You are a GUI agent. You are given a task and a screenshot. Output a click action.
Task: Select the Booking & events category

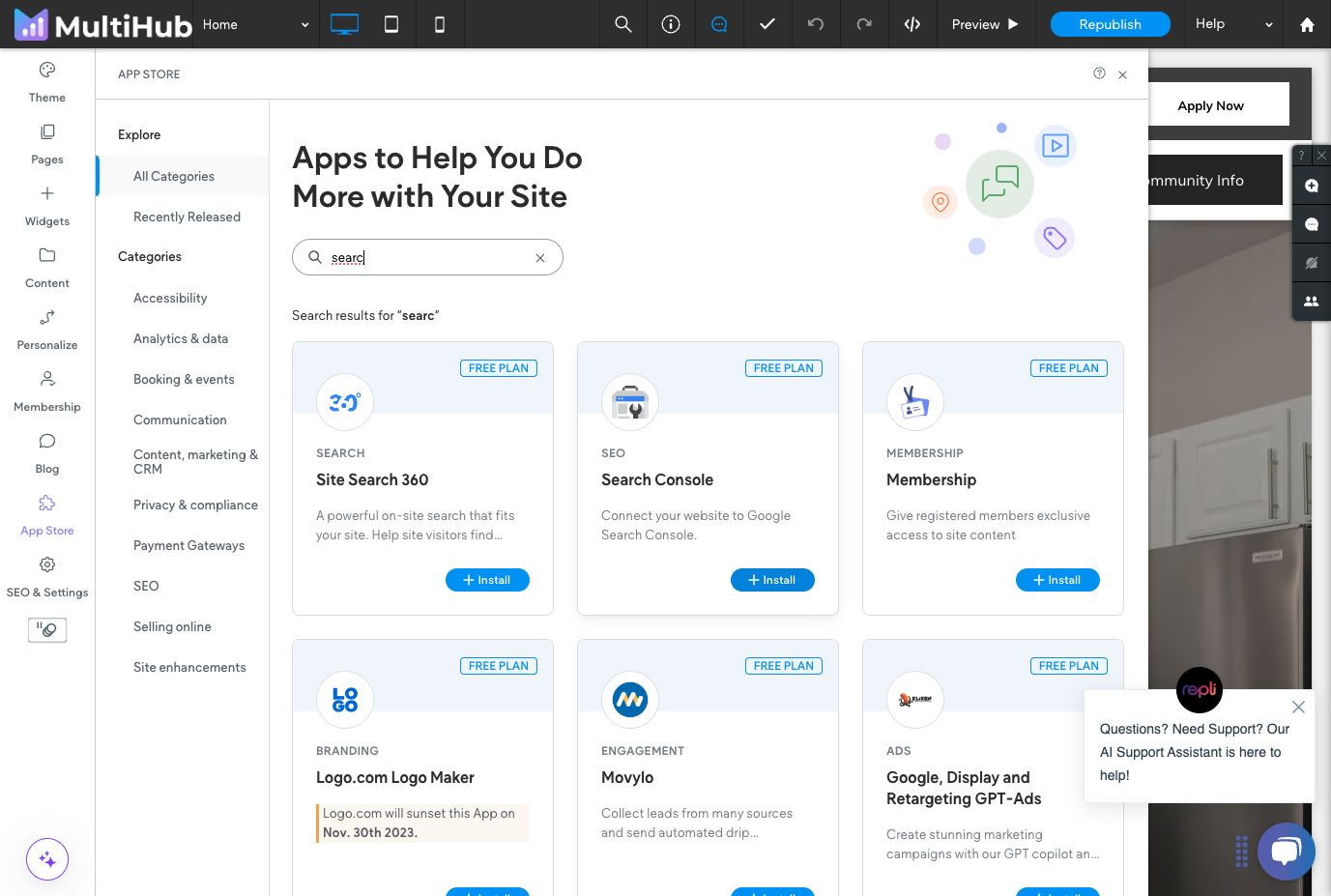tap(184, 379)
